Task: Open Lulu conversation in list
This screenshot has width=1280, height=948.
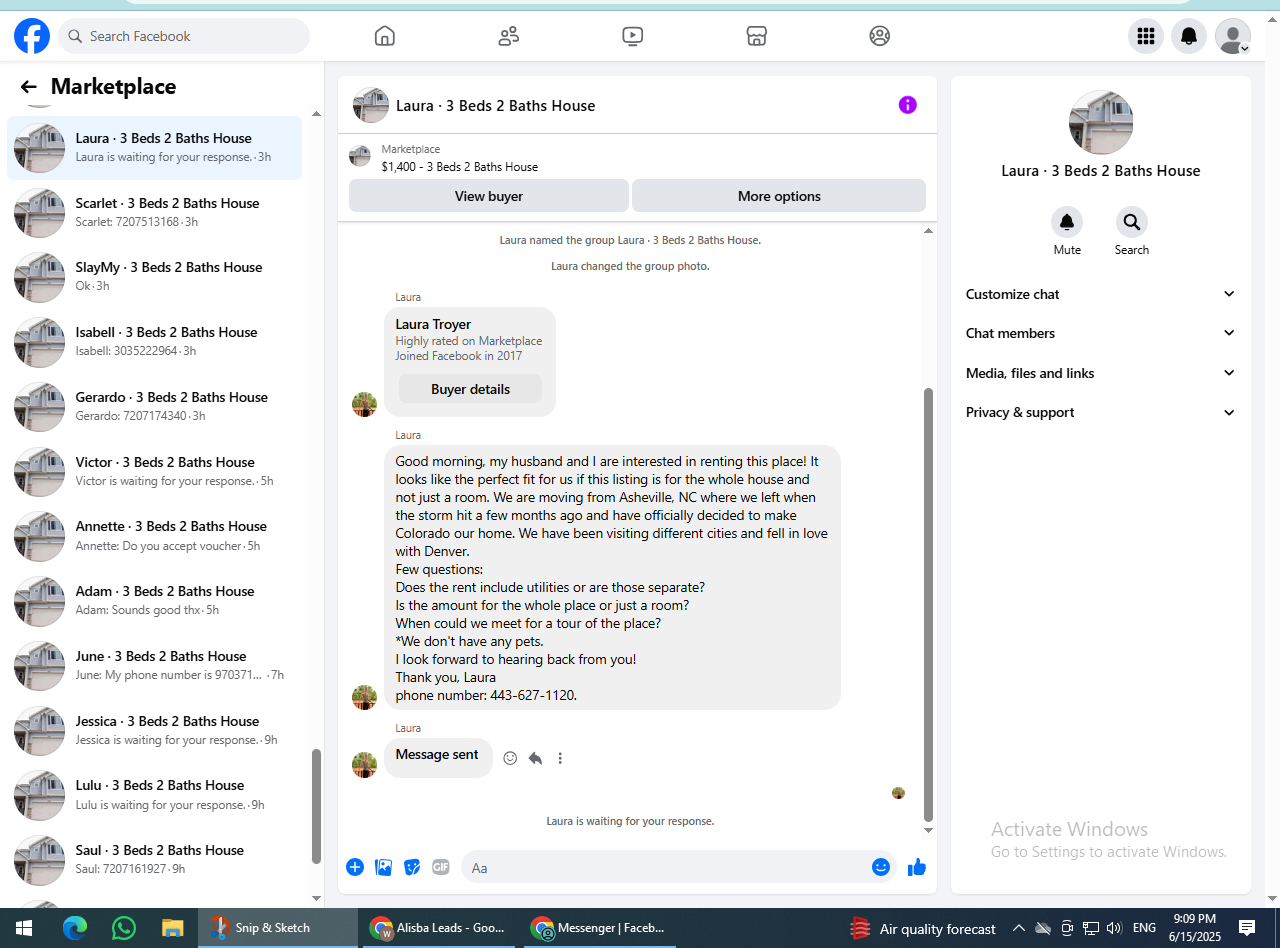Action: 155,795
